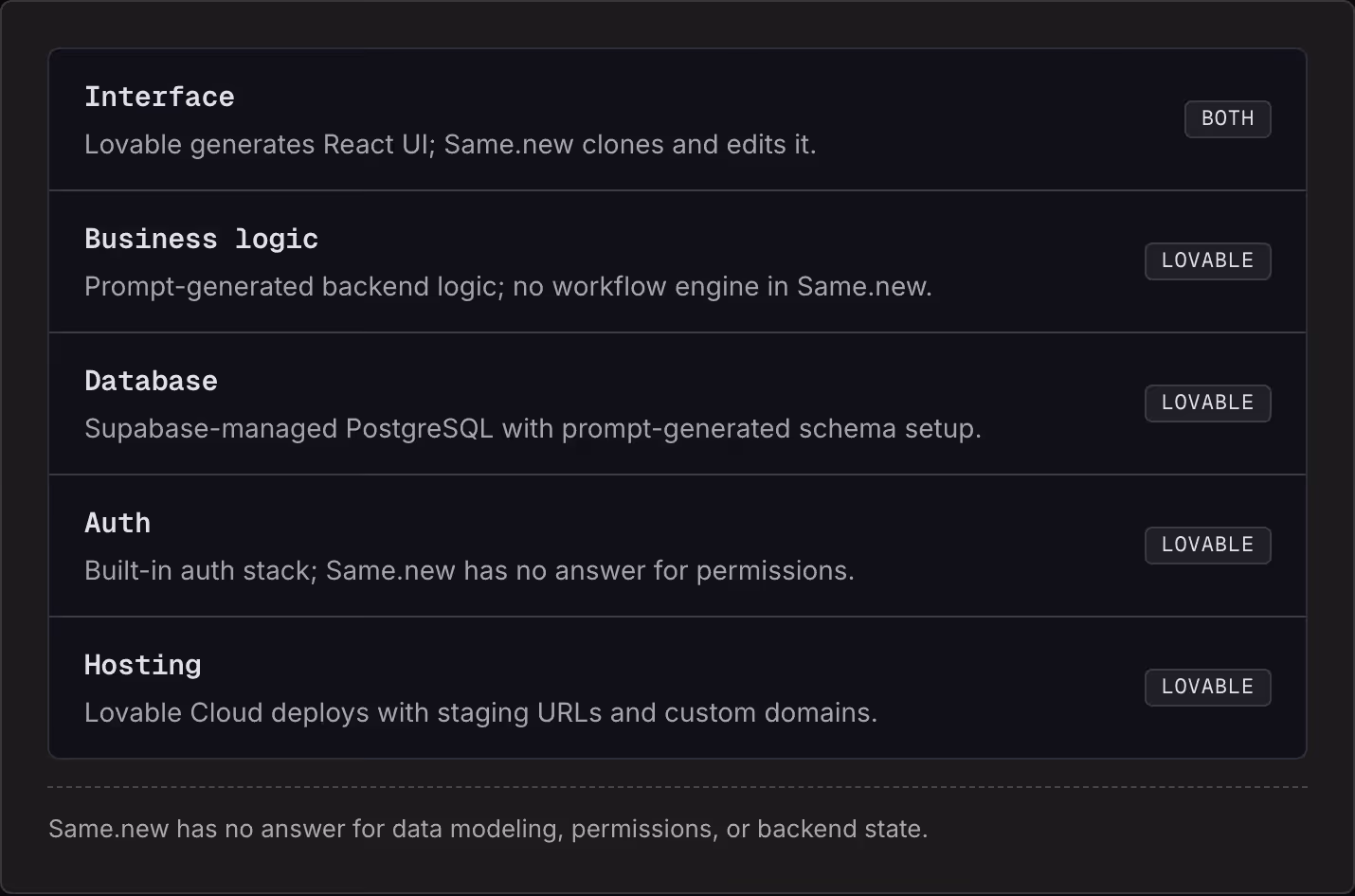Click the BOTH badge in the Interface row
This screenshot has height=896, width=1355.
[1227, 119]
